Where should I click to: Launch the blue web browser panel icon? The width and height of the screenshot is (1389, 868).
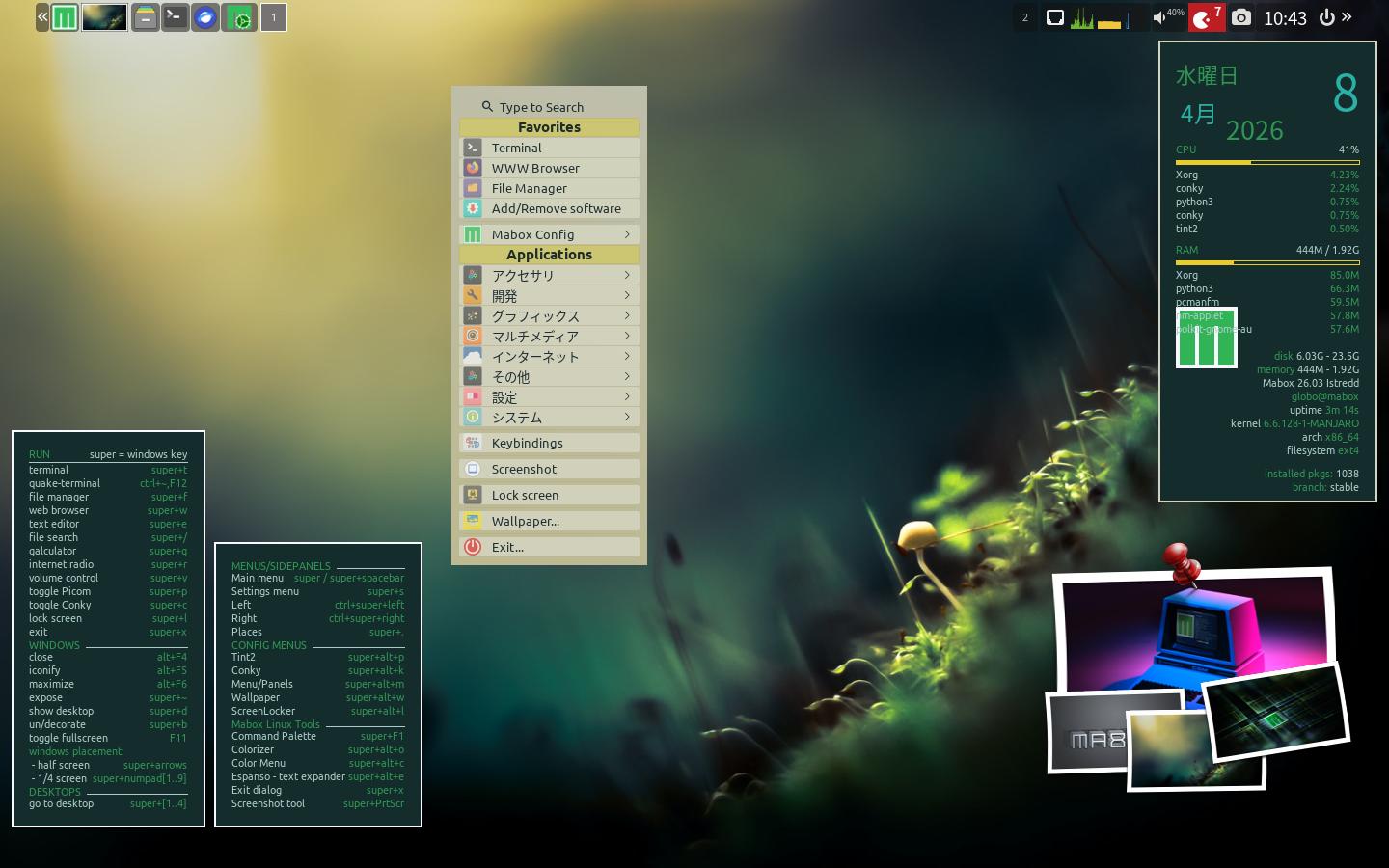coord(205,17)
